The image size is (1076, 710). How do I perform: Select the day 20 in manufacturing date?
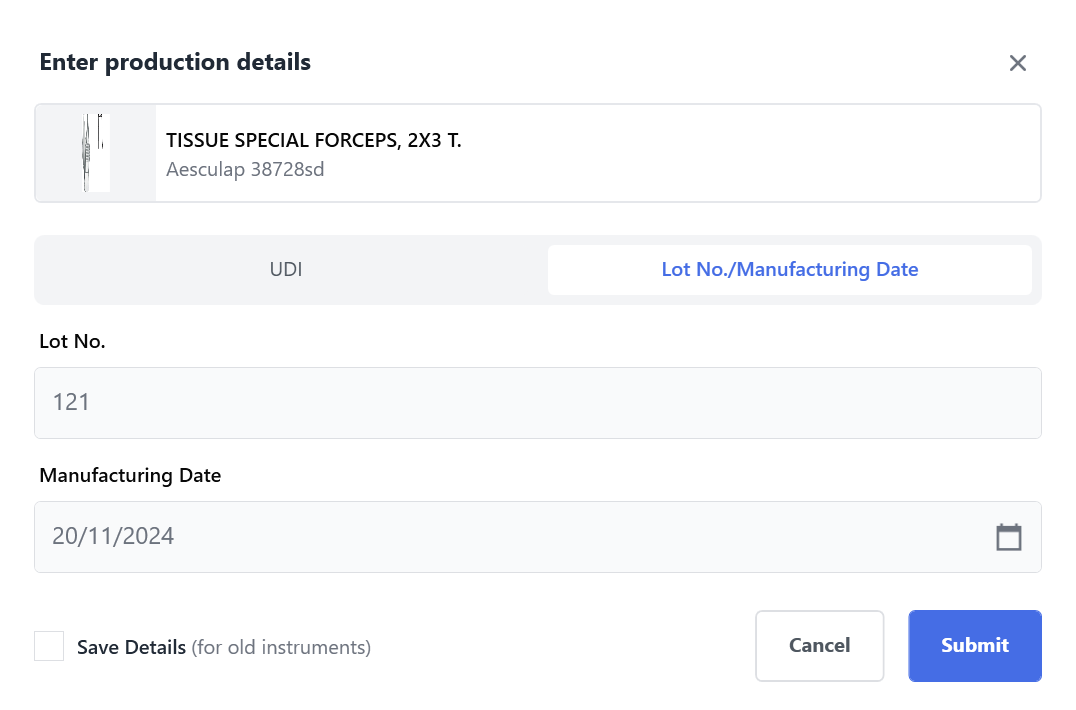point(65,536)
